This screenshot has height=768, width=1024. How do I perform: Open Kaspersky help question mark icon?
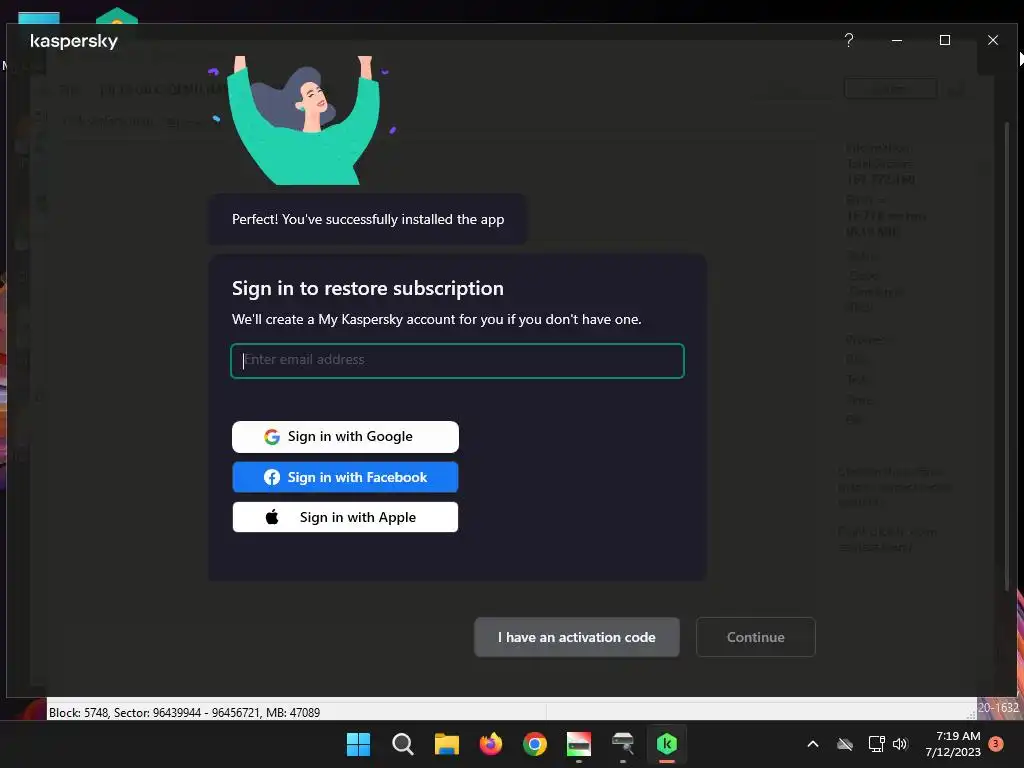click(x=848, y=40)
